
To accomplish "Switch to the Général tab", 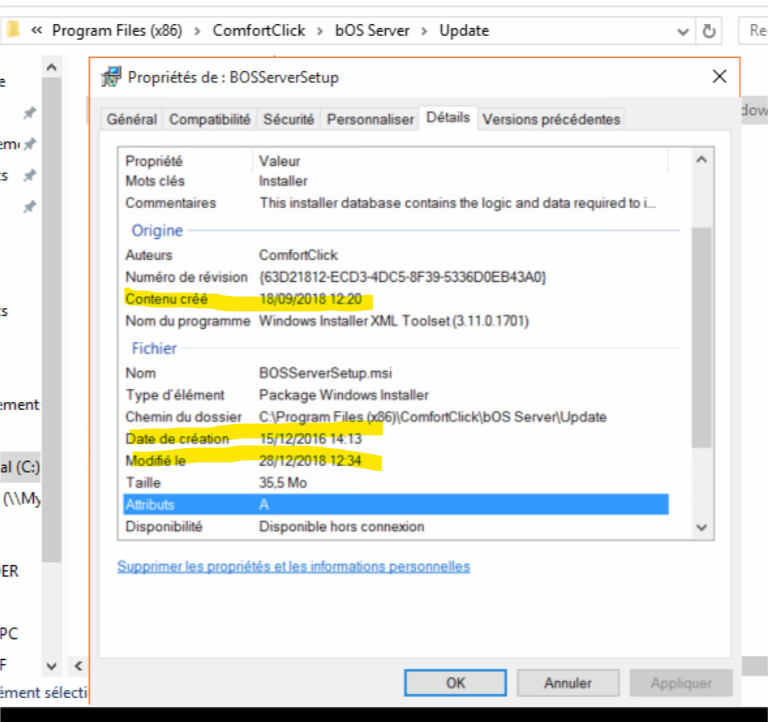I will [131, 119].
